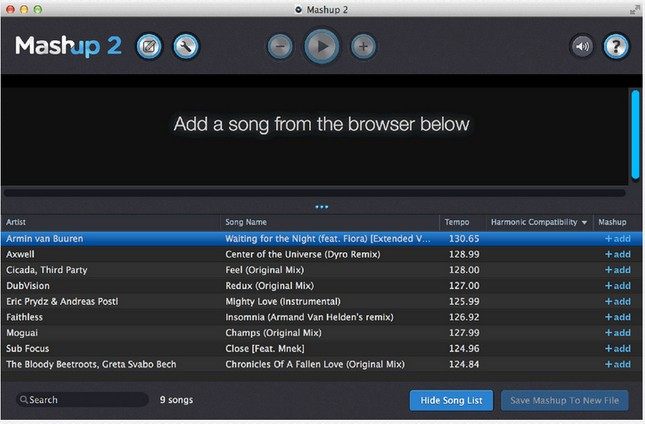Click song Redux (Original Mix)

269,285
